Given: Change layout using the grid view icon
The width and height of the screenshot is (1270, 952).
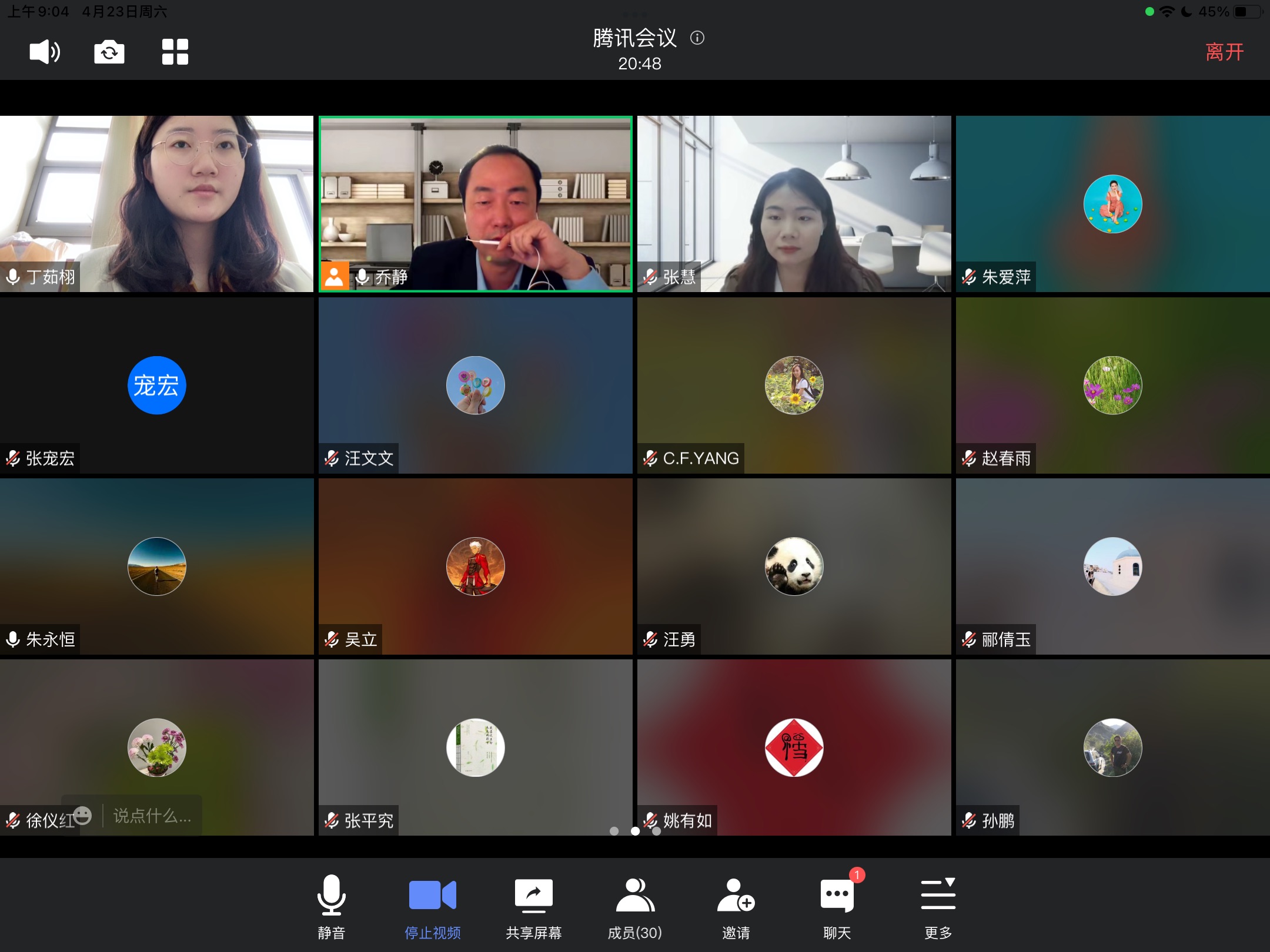Looking at the screenshot, I should (x=175, y=52).
